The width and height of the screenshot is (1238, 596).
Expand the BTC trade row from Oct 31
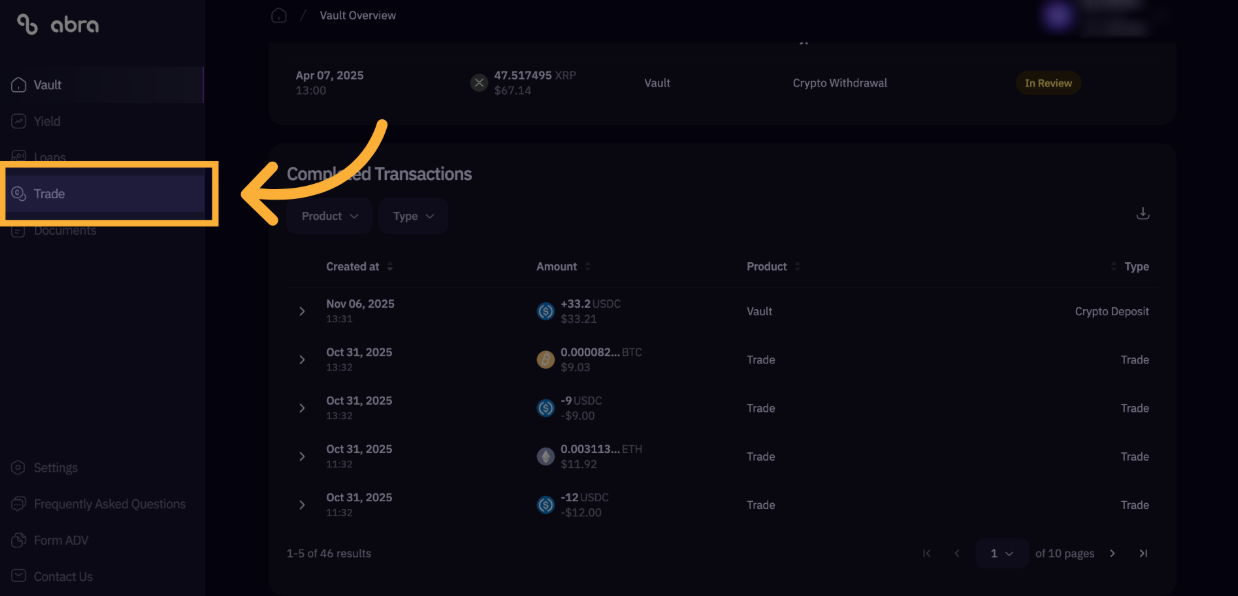click(302, 360)
